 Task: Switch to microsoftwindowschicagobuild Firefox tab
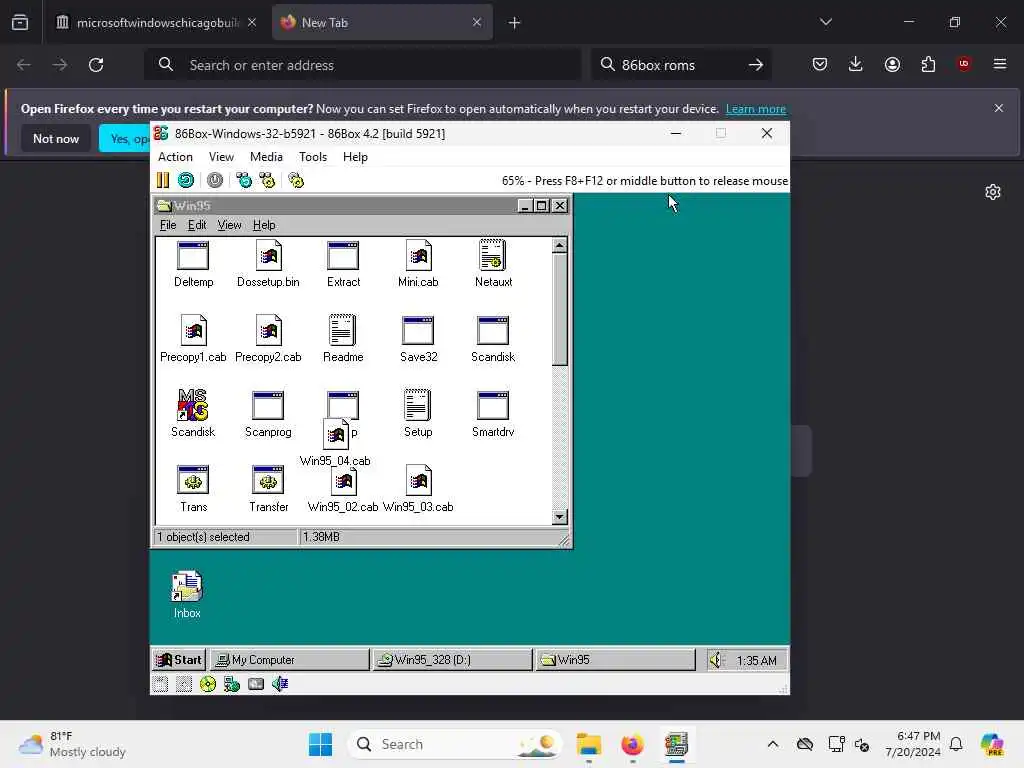click(156, 22)
